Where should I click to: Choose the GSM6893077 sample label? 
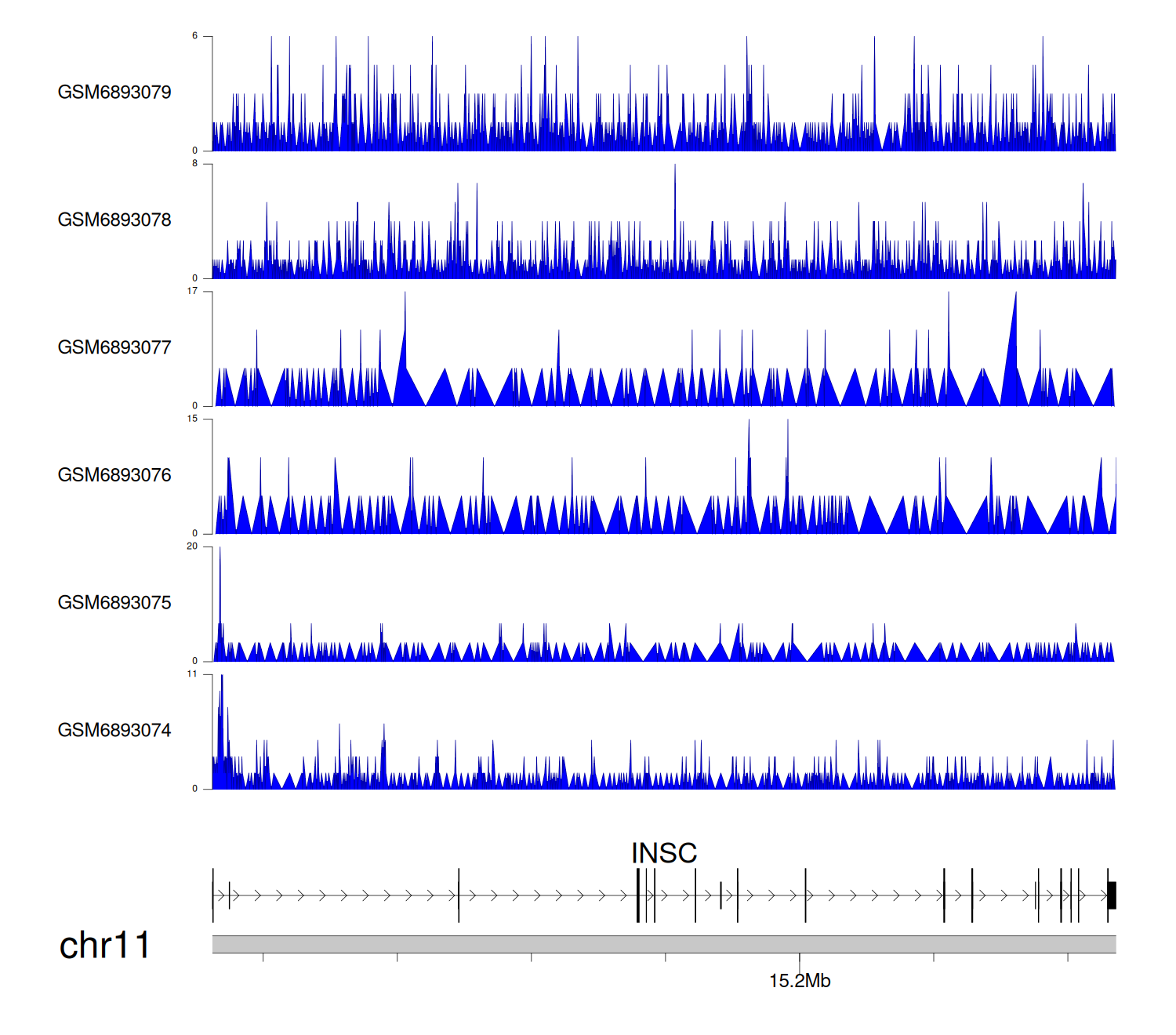tap(114, 348)
